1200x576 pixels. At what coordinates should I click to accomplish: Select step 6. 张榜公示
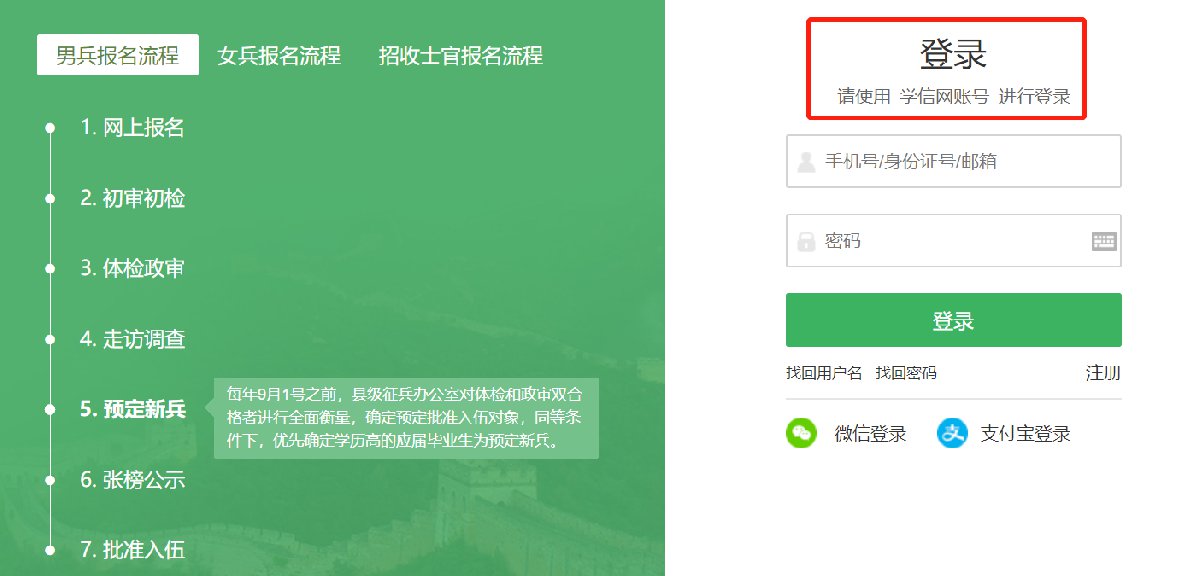pyautogui.click(x=132, y=480)
